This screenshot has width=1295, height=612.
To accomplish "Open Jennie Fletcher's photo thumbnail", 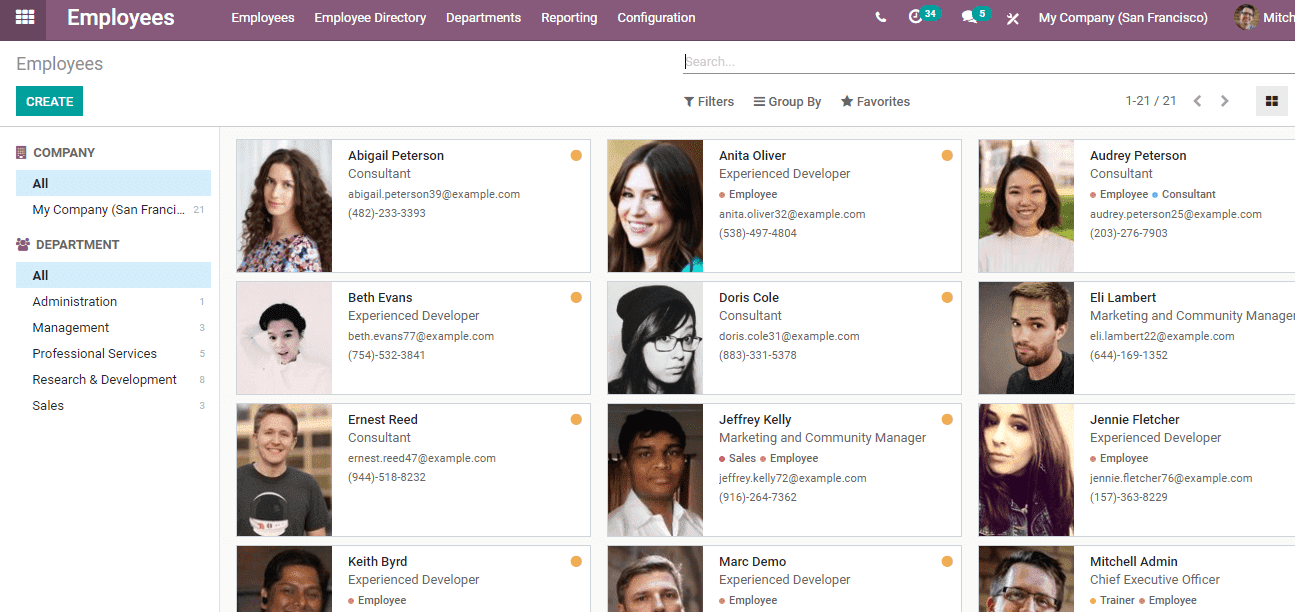I will pyautogui.click(x=1026, y=470).
